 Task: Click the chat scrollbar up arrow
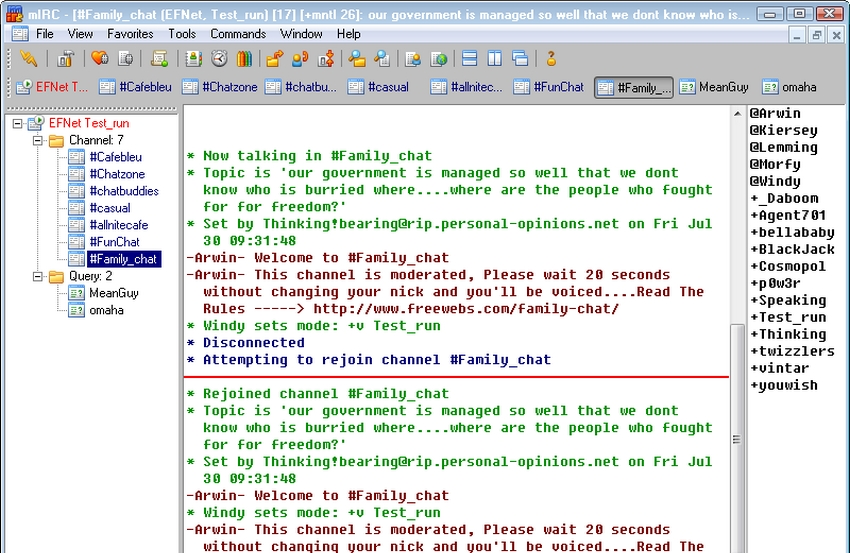pyautogui.click(x=737, y=113)
